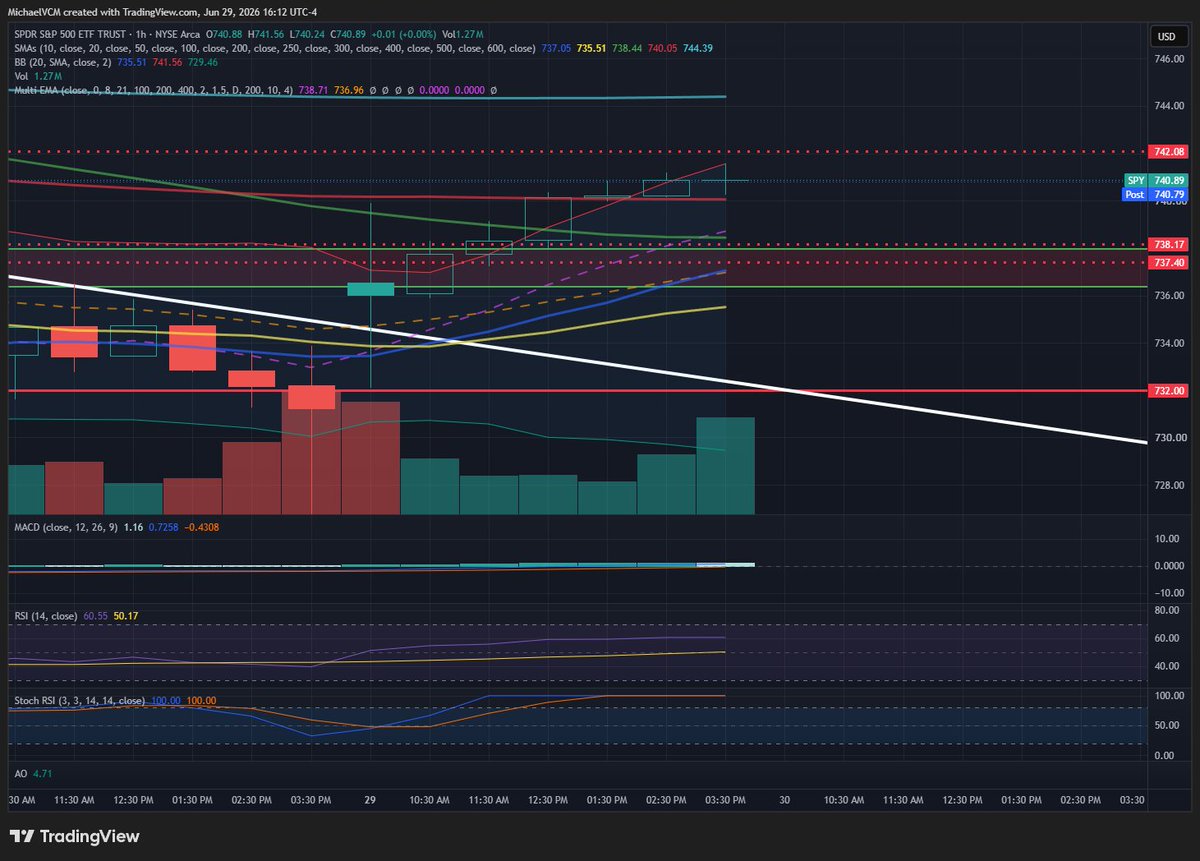The width and height of the screenshot is (1200, 861).
Task: Click the date label 30 on time axis
Action: click(x=785, y=800)
